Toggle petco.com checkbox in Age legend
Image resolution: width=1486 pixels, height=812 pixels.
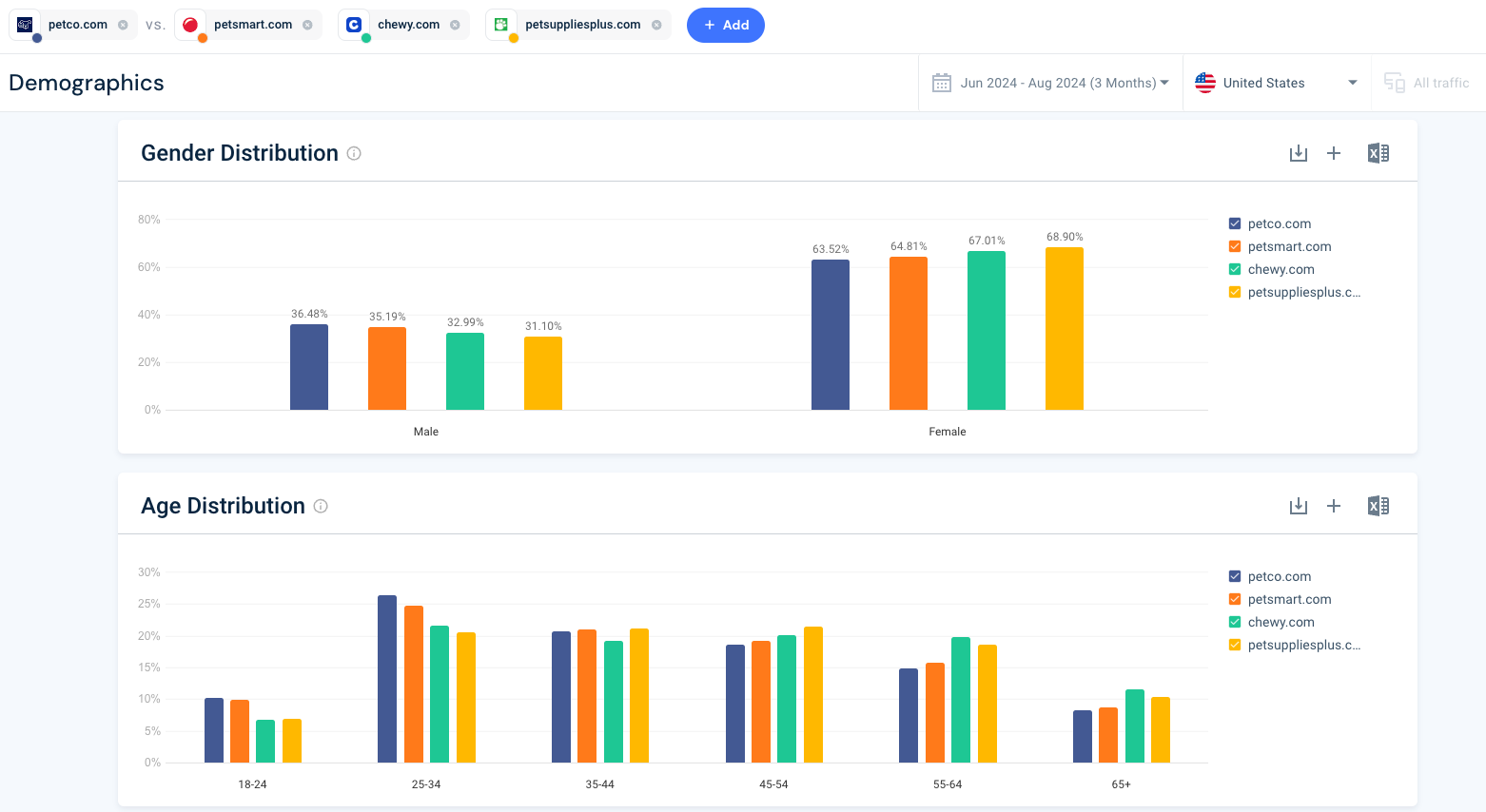(1235, 576)
